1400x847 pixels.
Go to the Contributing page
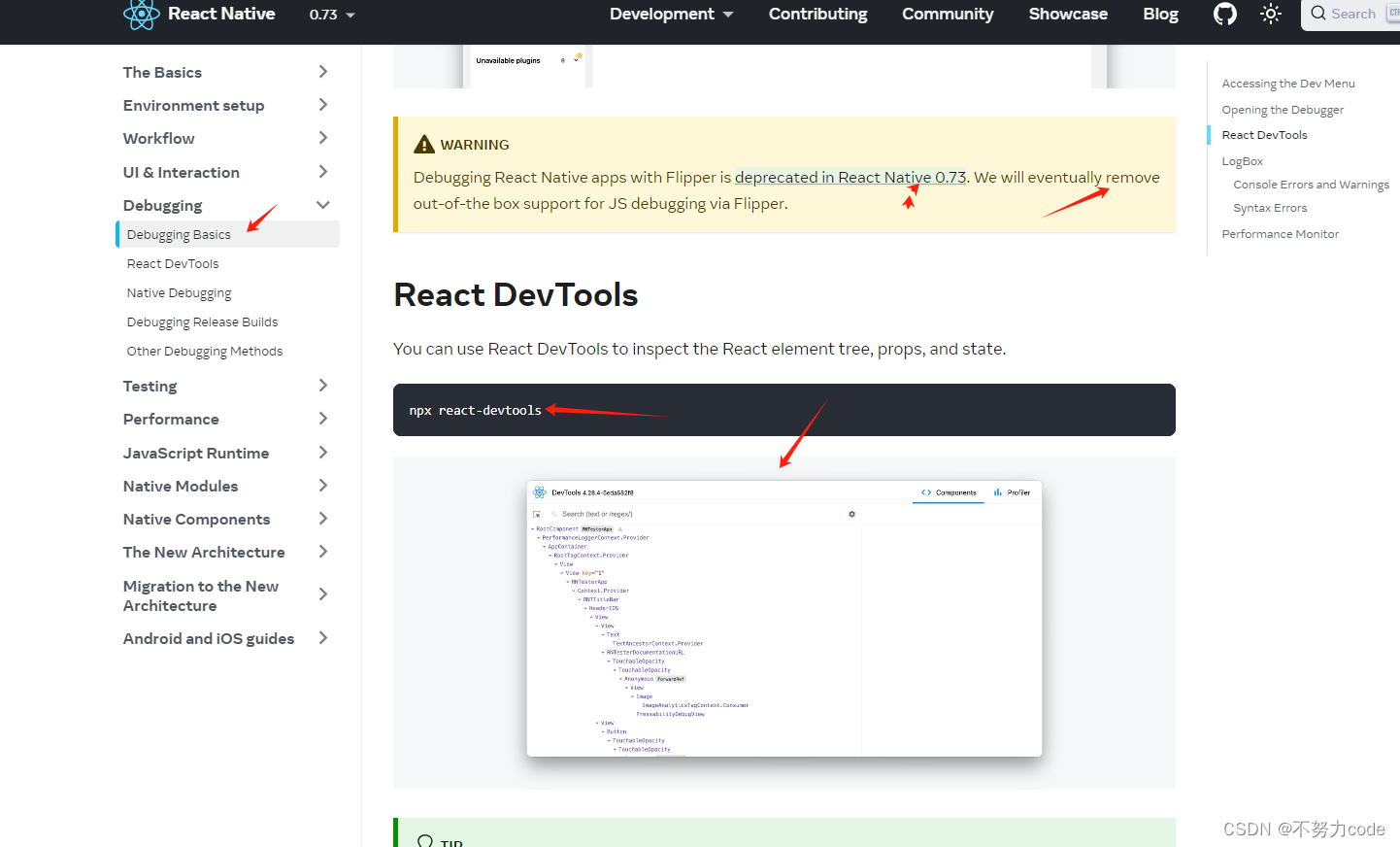(817, 14)
